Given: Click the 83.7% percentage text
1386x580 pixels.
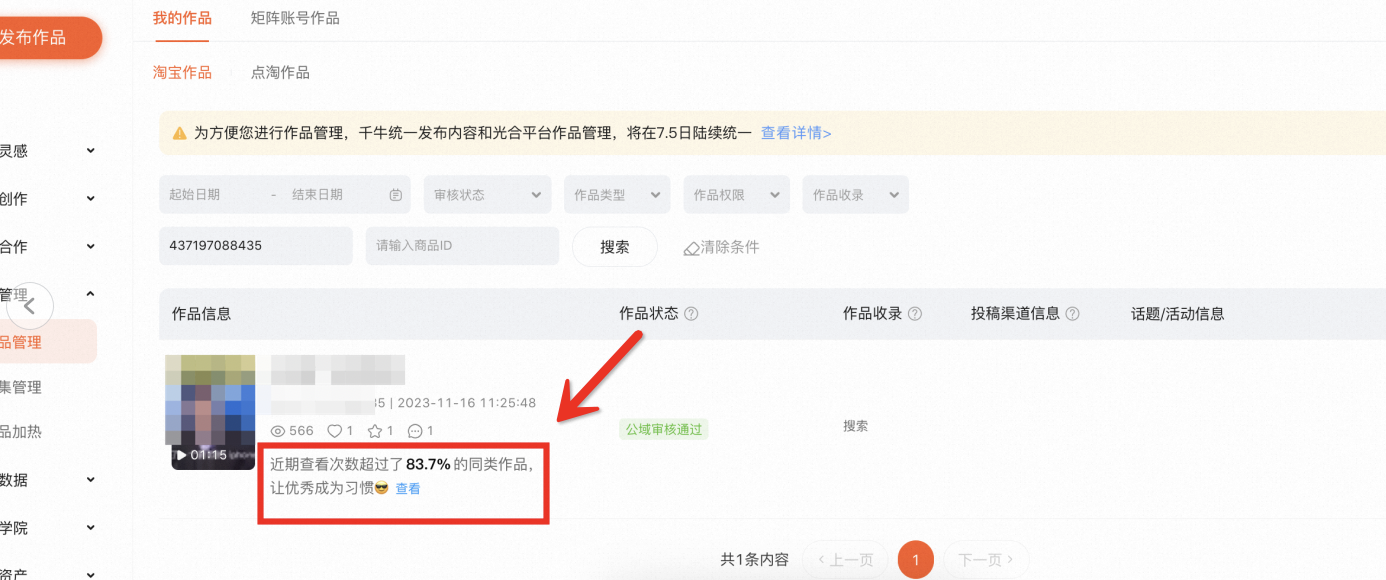Looking at the screenshot, I should coord(428,464).
